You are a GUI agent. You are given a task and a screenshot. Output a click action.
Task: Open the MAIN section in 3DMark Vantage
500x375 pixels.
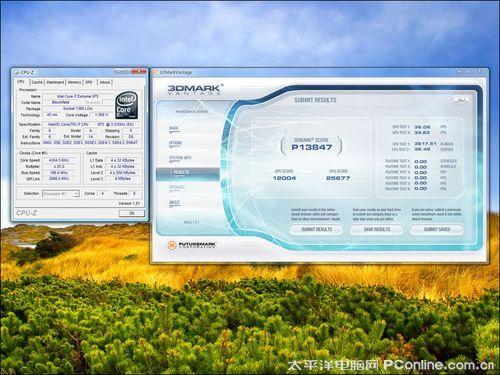point(174,129)
